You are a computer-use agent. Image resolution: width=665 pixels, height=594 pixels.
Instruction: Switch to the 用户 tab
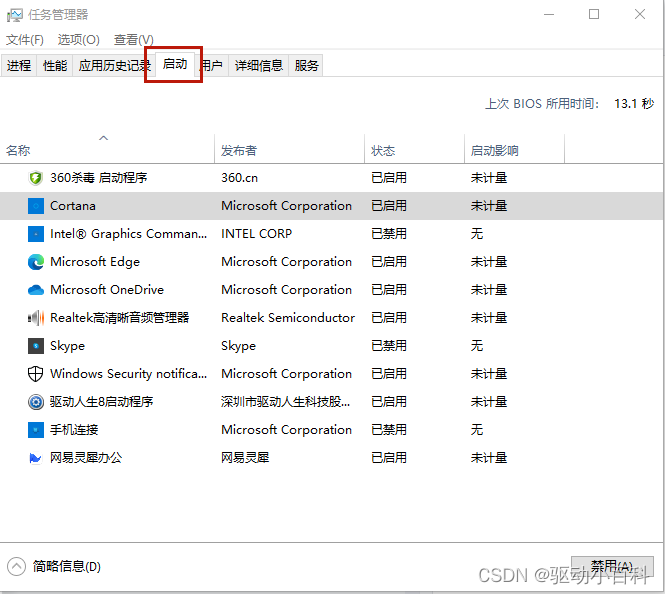tap(212, 65)
